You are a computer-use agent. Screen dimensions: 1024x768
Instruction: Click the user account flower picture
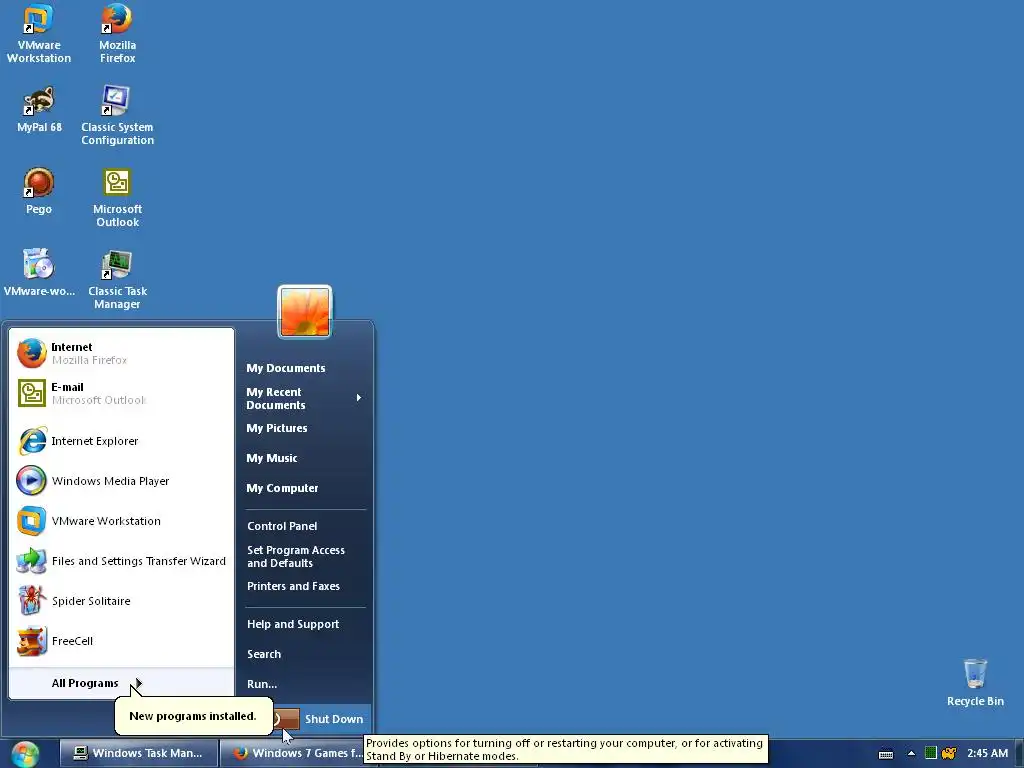[305, 312]
